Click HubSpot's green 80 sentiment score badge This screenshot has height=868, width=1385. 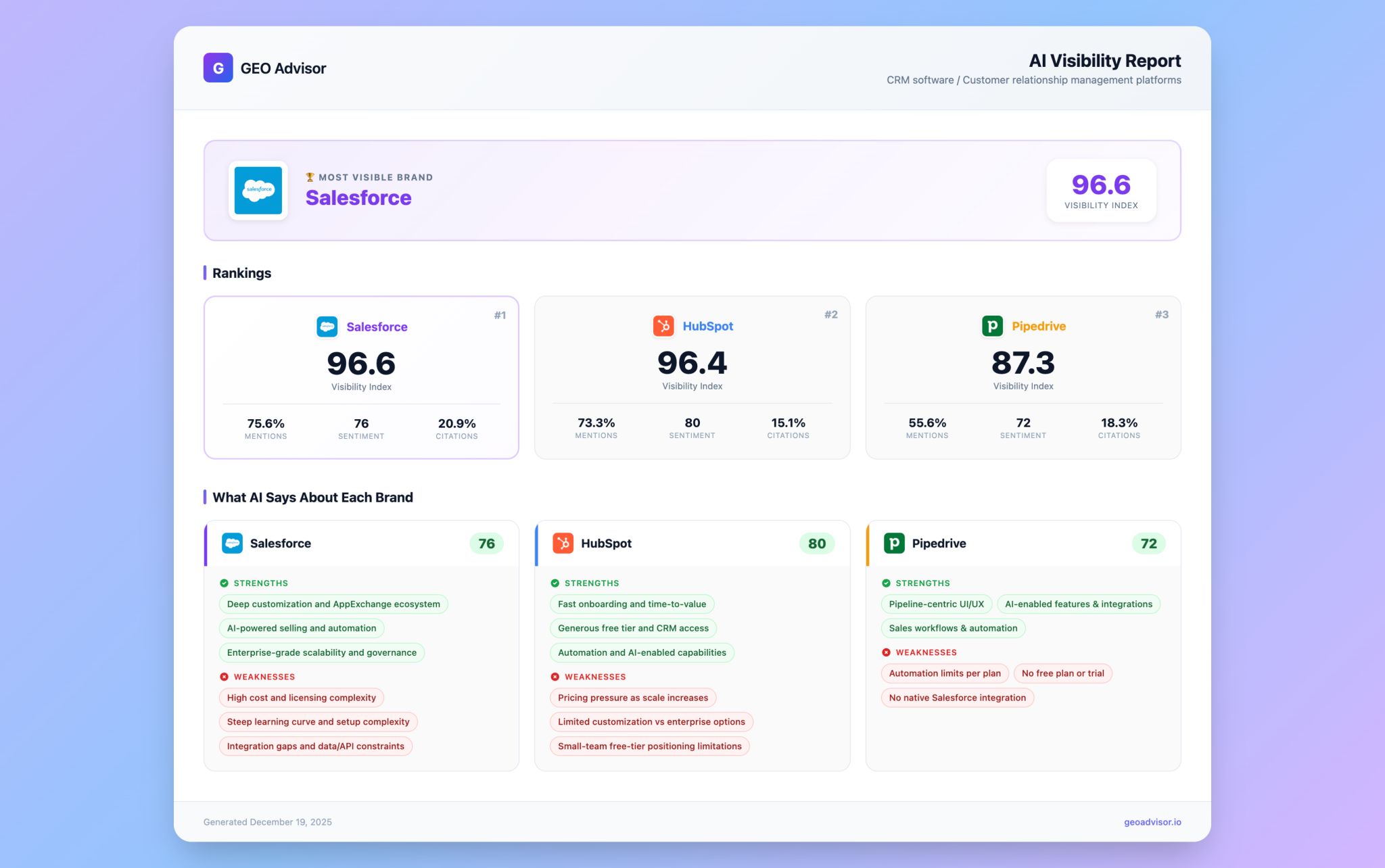click(816, 544)
